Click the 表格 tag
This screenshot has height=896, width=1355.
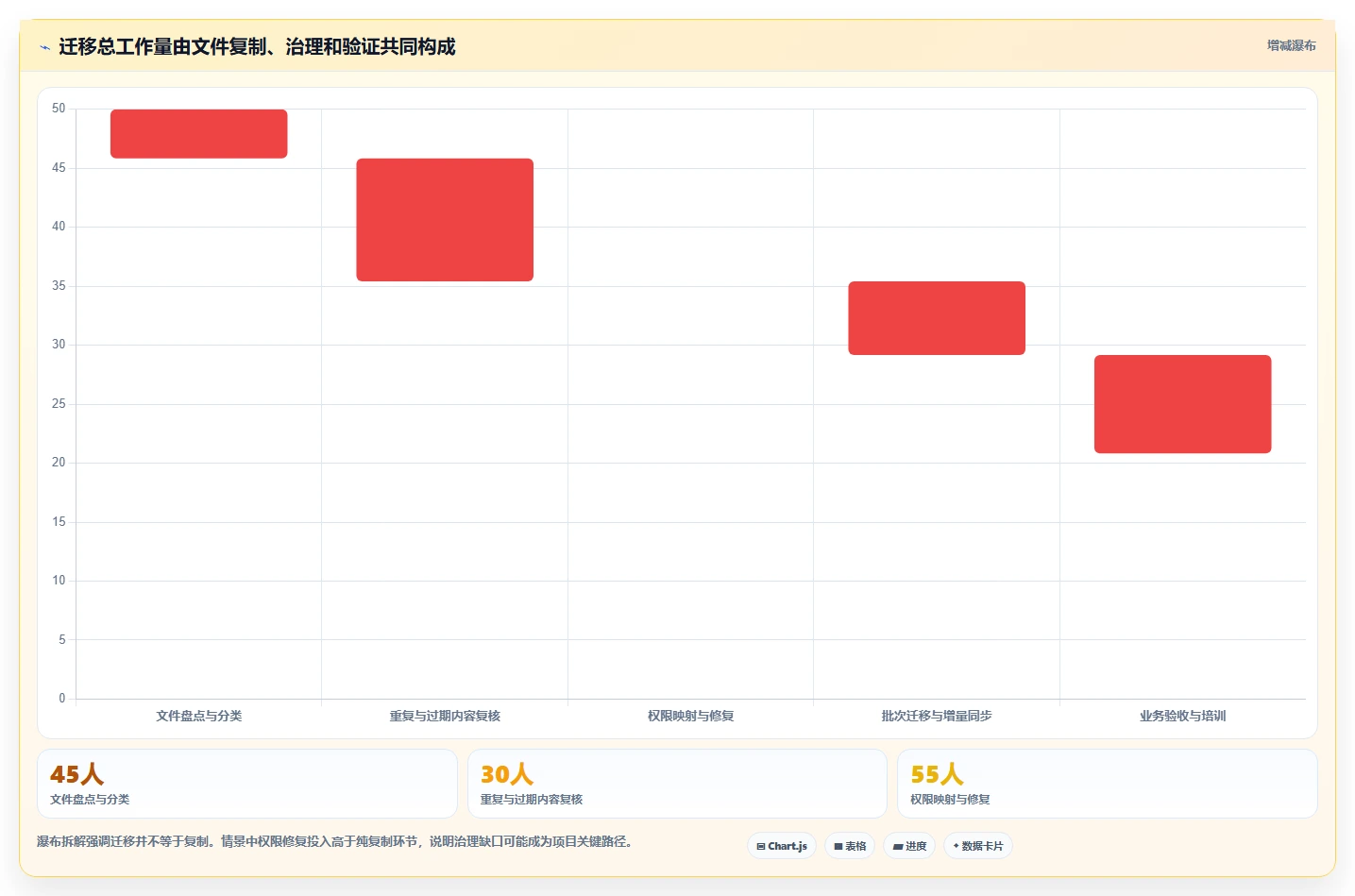[x=850, y=846]
